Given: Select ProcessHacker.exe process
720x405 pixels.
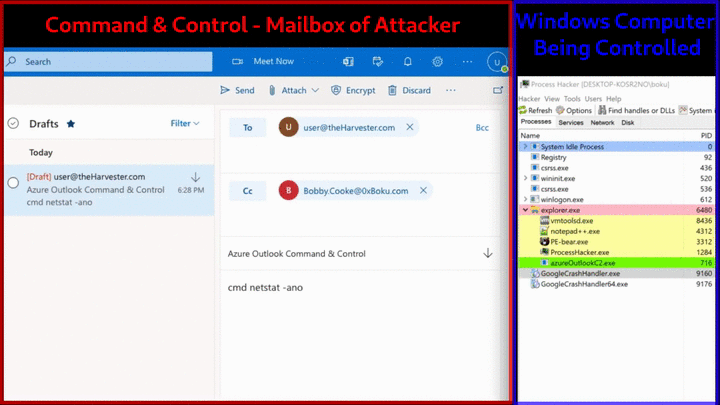Looking at the screenshot, I should (616, 252).
